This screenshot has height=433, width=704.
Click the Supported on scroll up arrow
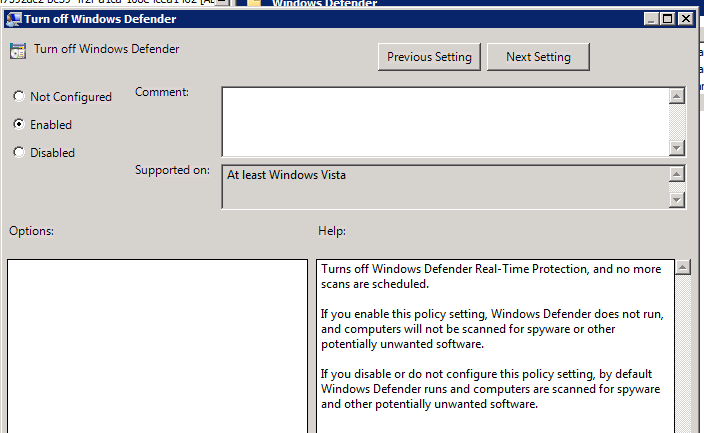click(677, 174)
